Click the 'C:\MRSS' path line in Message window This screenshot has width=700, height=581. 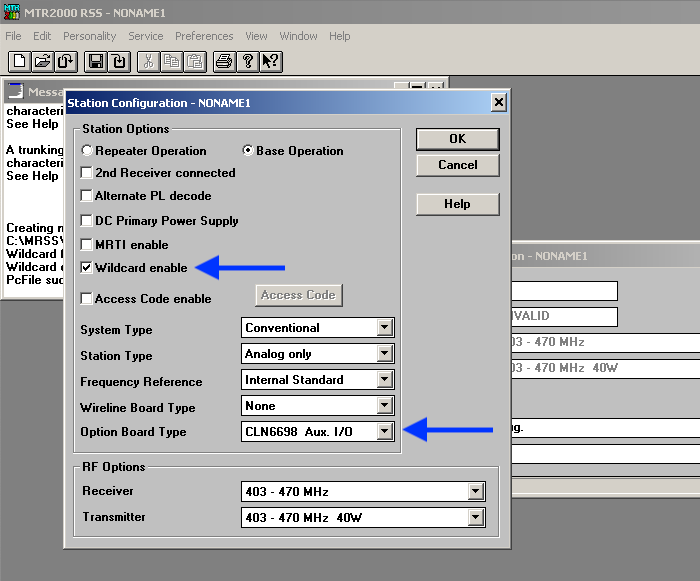tap(35, 241)
